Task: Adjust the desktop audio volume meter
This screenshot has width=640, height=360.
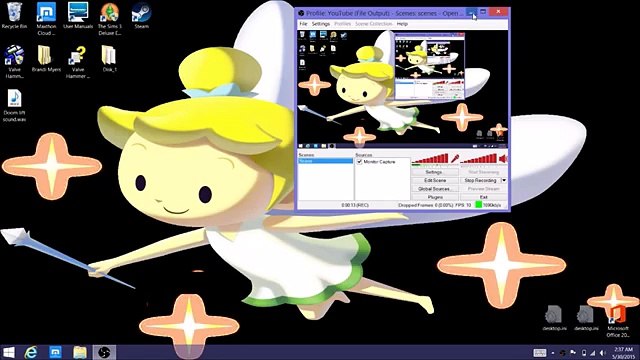Action: [479, 159]
